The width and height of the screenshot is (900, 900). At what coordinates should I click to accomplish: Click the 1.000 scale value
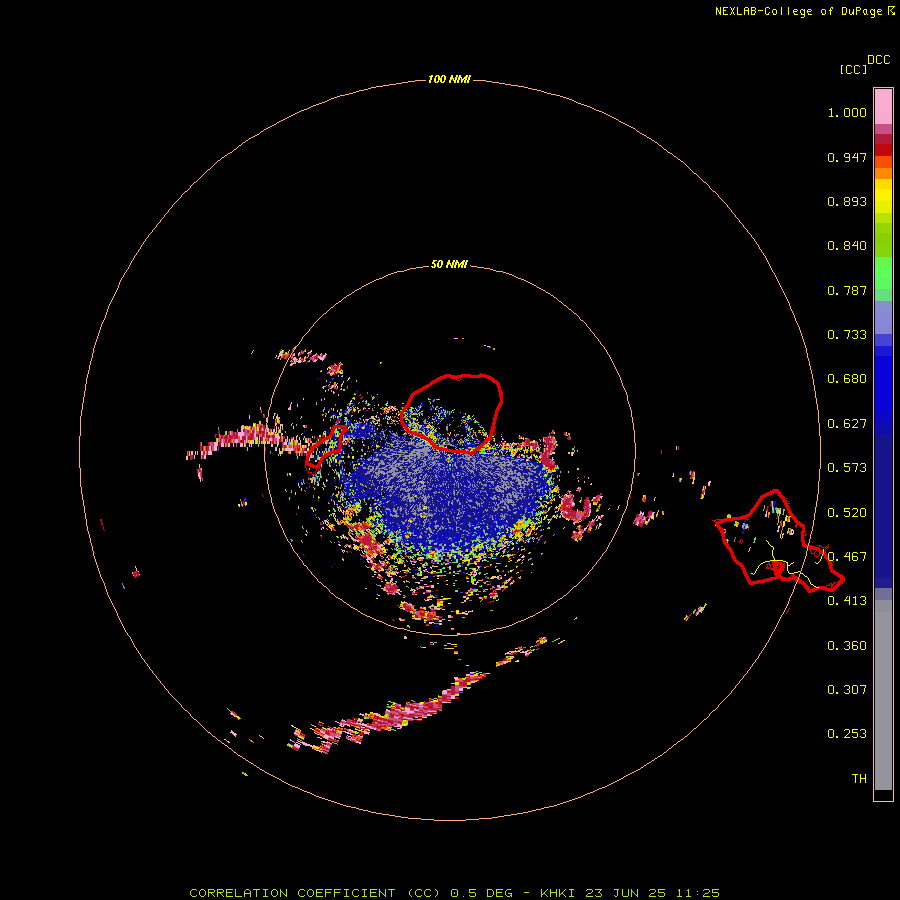847,112
